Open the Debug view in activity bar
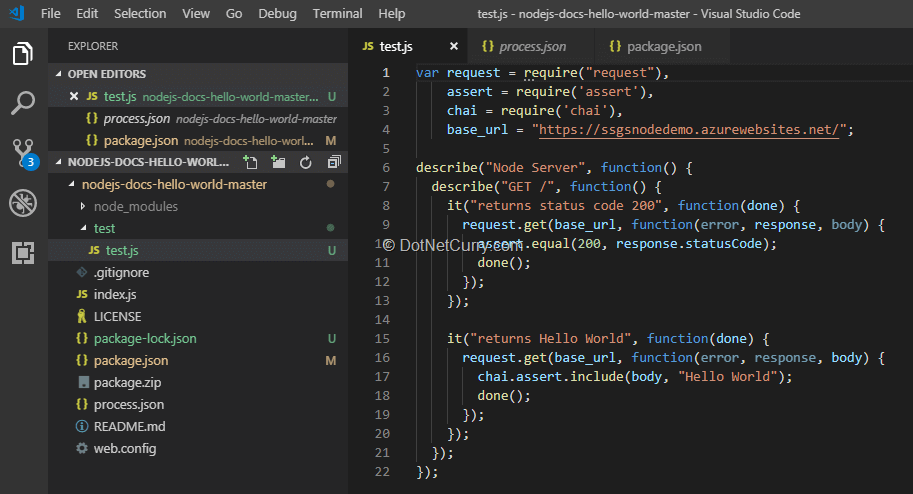The image size is (913, 494). tap(23, 203)
